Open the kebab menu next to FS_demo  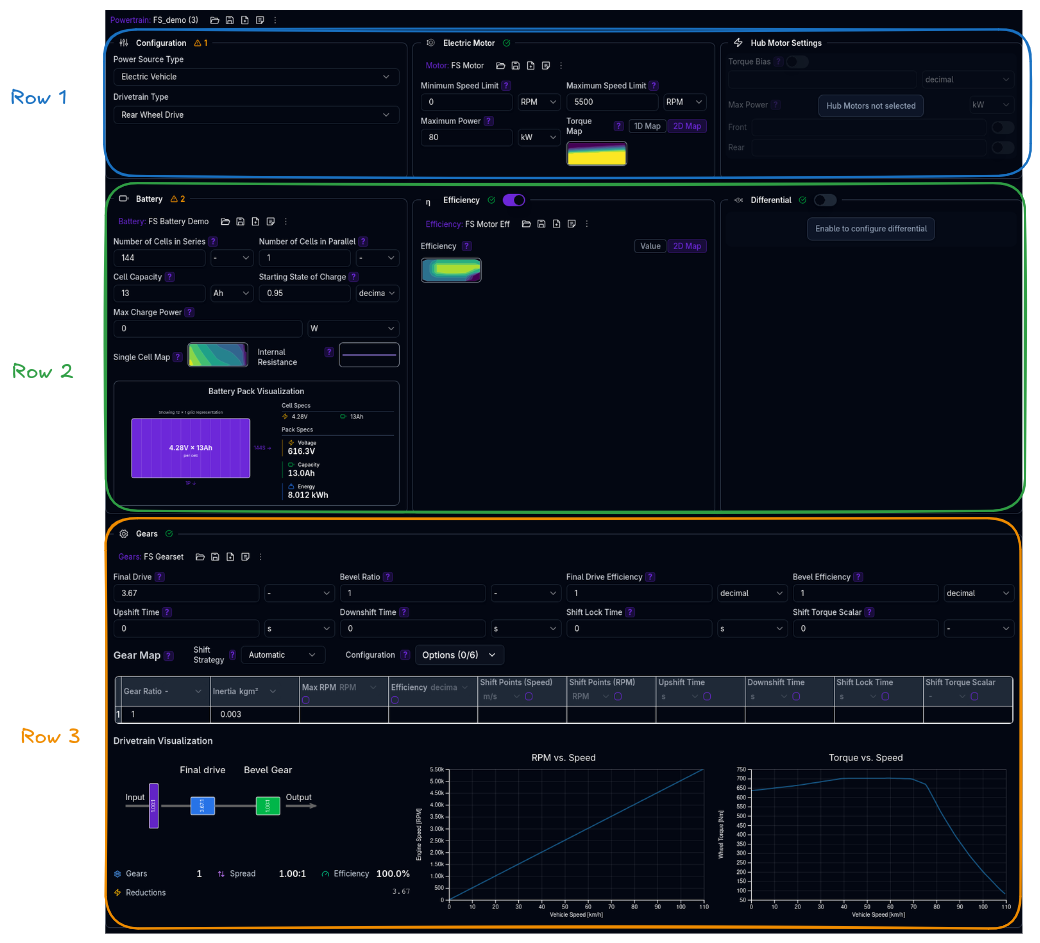(x=275, y=19)
